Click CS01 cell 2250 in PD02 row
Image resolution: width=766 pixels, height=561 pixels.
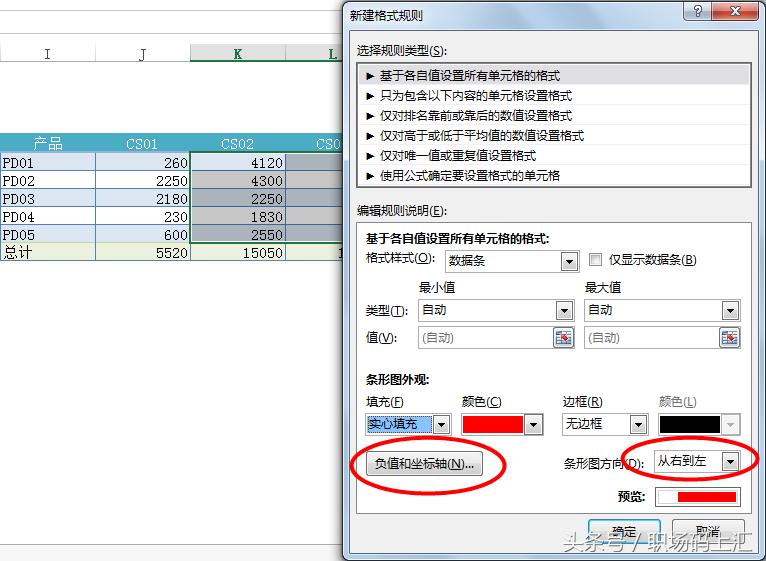143,180
